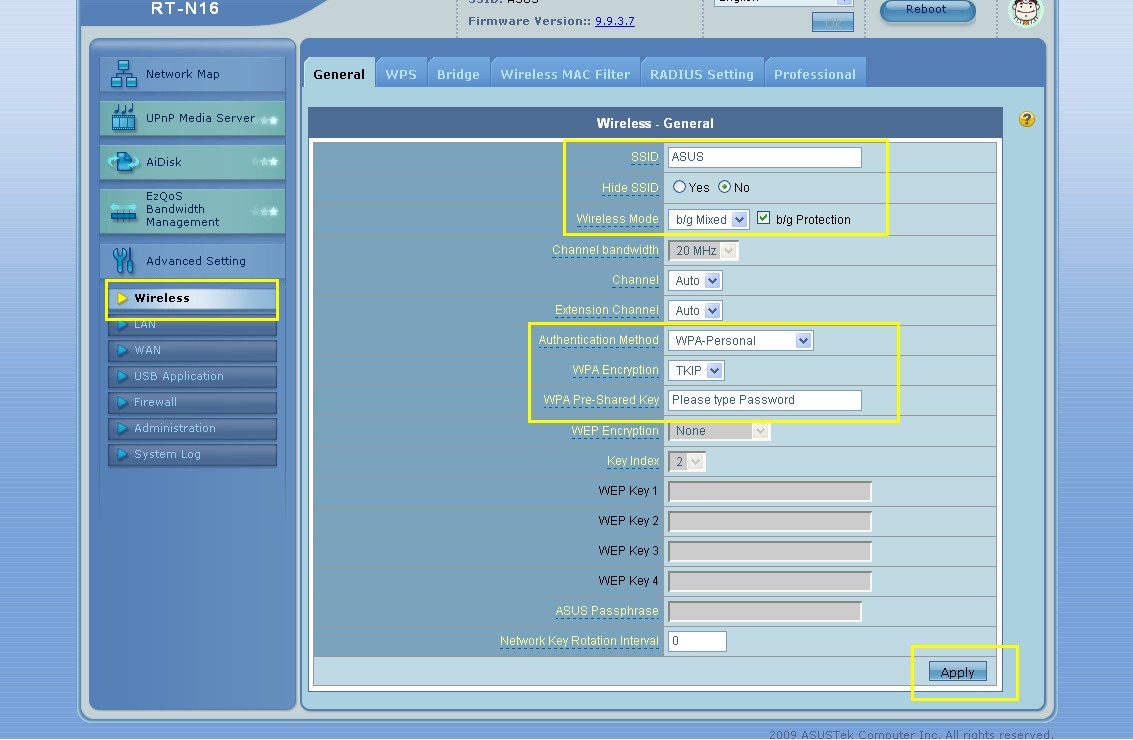The image size is (1133, 740).
Task: Switch to the Bridge tab
Action: (x=458, y=74)
